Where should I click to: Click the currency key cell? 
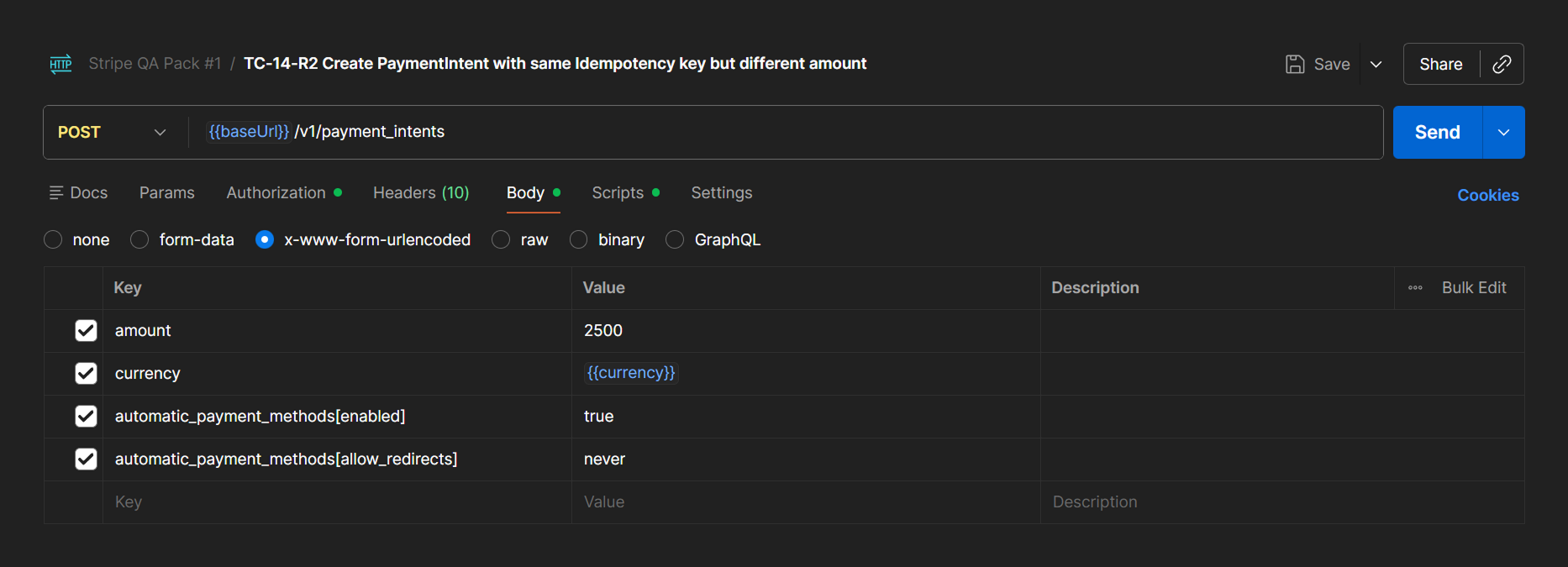point(337,373)
